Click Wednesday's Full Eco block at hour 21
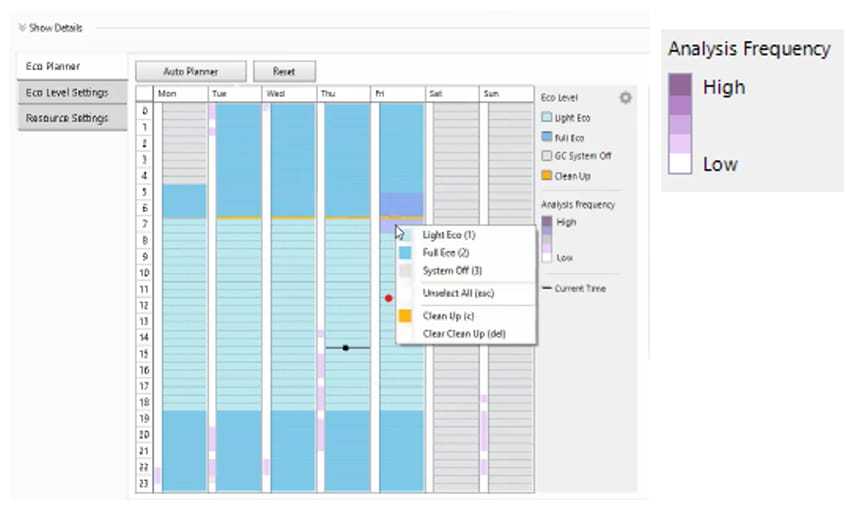Image resolution: width=849 pixels, height=507 pixels. click(x=293, y=451)
